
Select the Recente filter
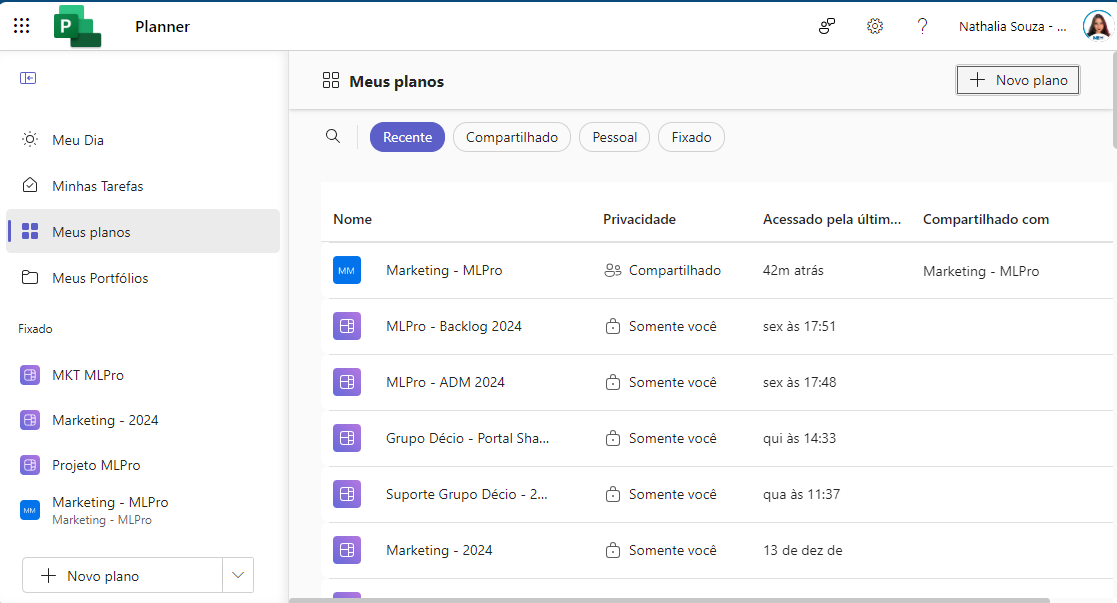[x=407, y=137]
